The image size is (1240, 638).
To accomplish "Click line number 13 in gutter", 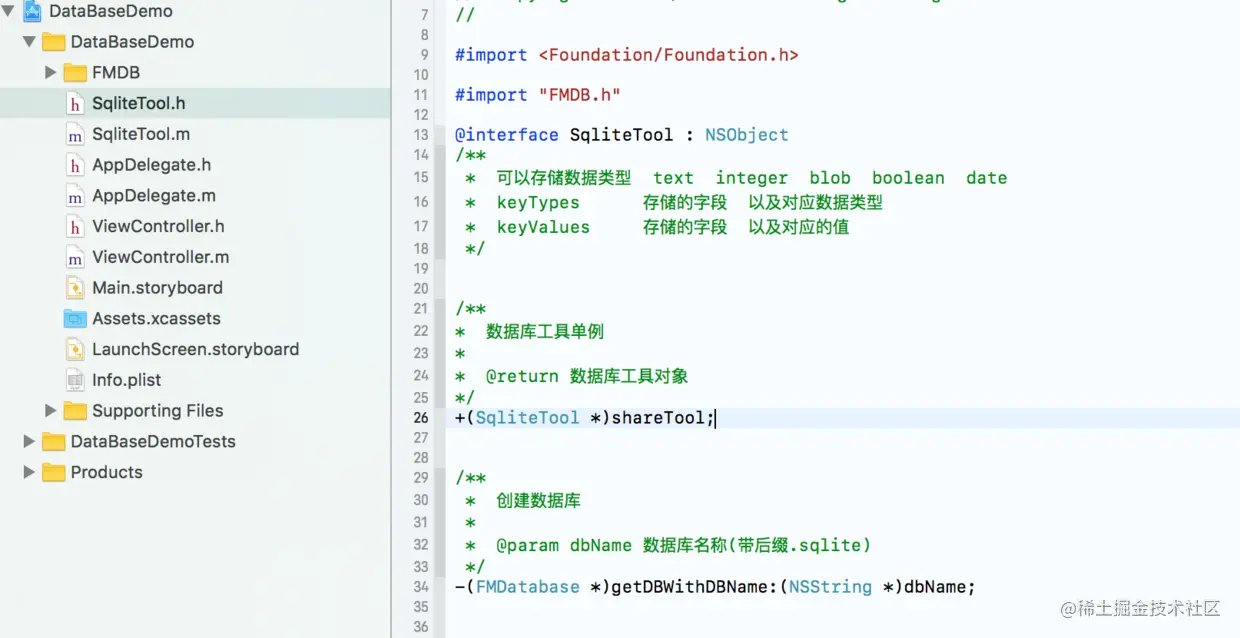I will pyautogui.click(x=421, y=135).
